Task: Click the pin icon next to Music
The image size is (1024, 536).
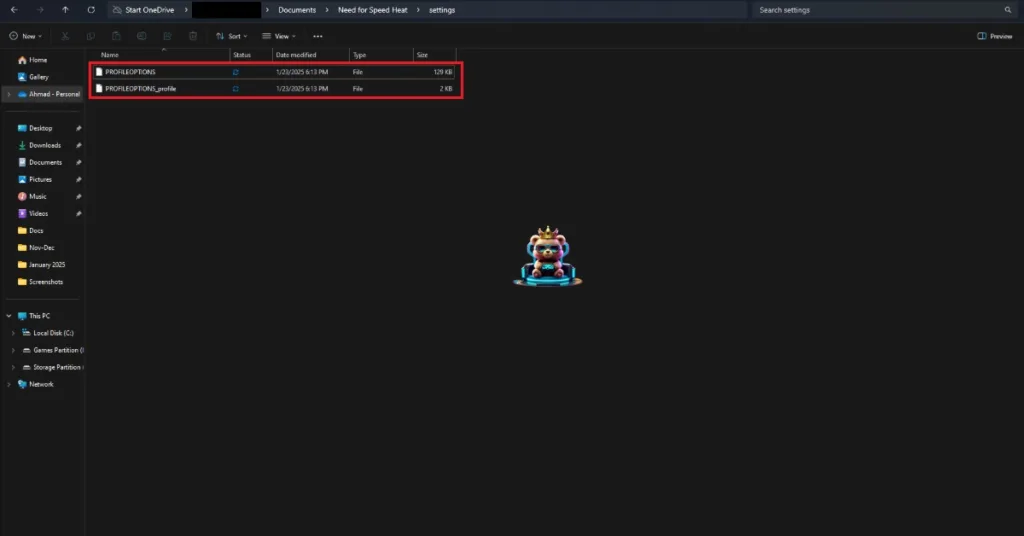Action: coord(78,196)
